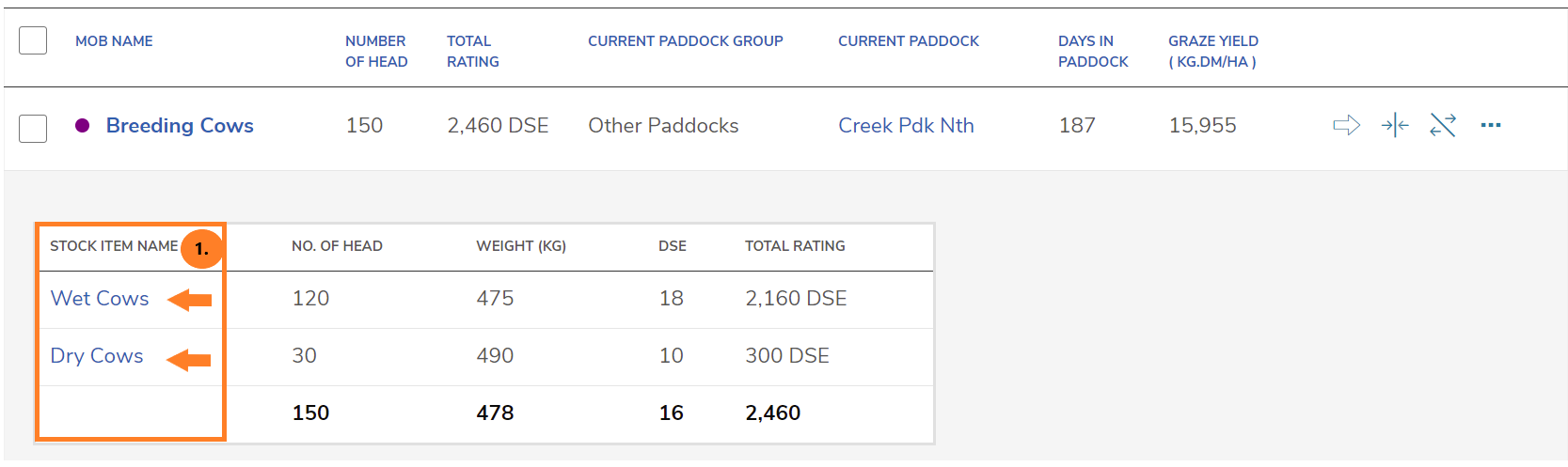The image size is (1568, 467).
Task: Click the orange arrow beside Wet Cows
Action: (190, 300)
